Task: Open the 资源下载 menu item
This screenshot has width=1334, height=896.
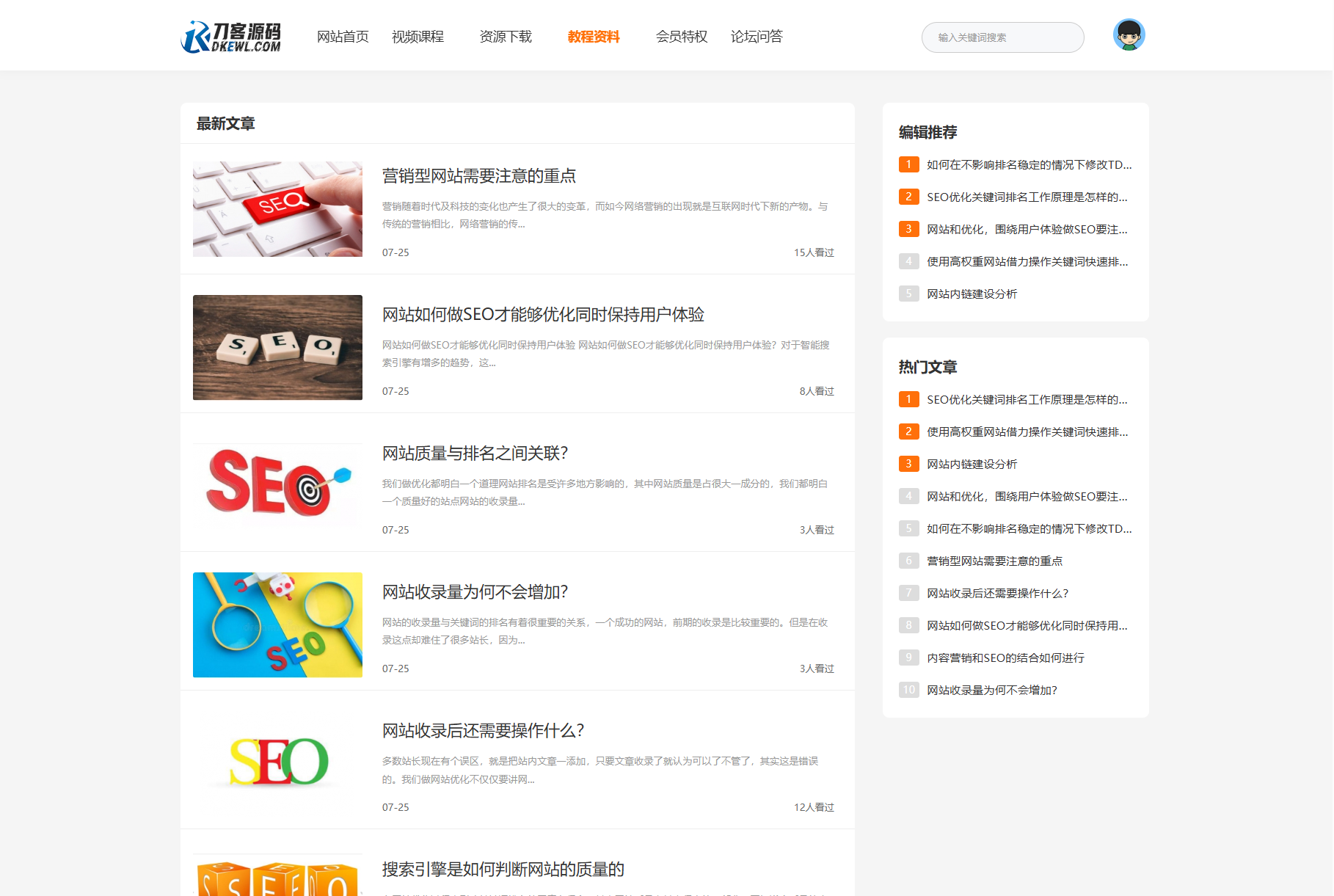Action: pos(505,36)
